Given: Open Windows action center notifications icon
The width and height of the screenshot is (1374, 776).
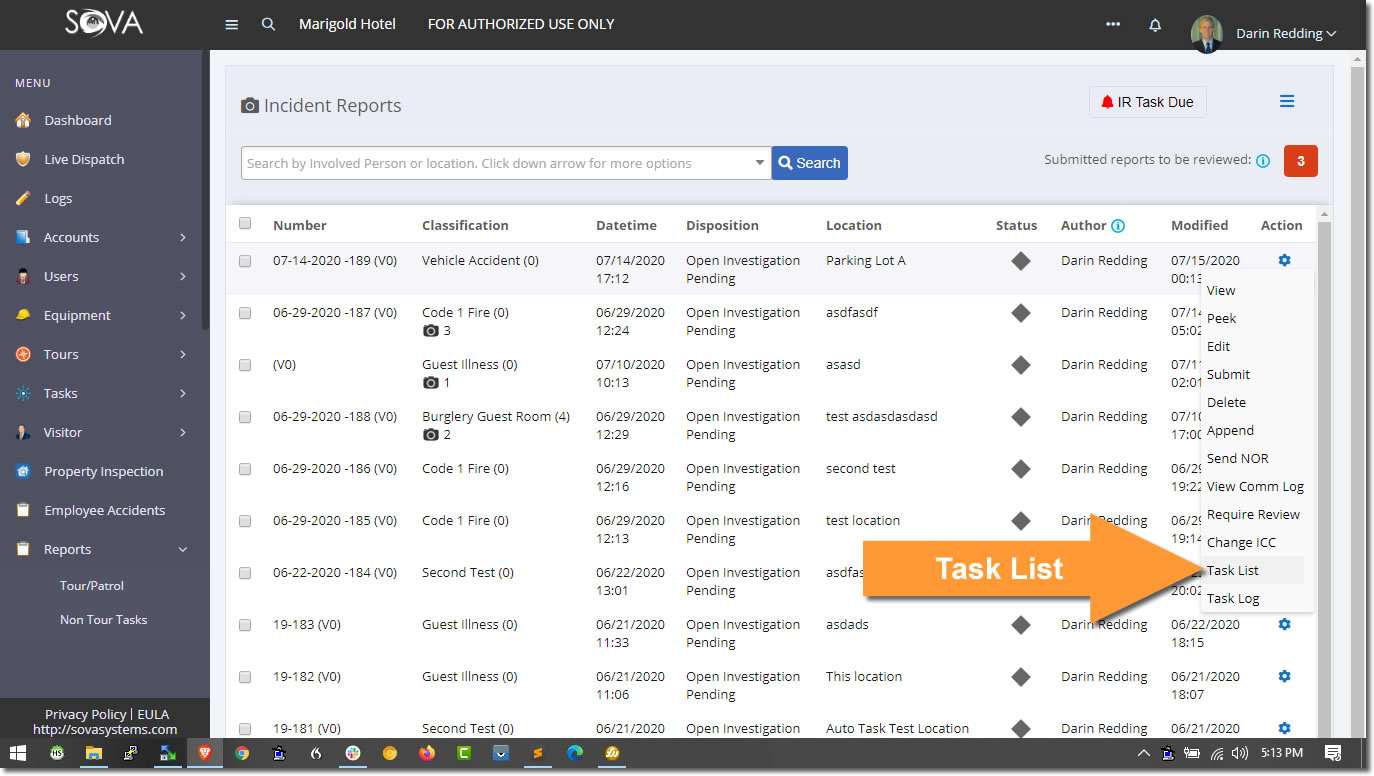Looking at the screenshot, I should click(1333, 753).
